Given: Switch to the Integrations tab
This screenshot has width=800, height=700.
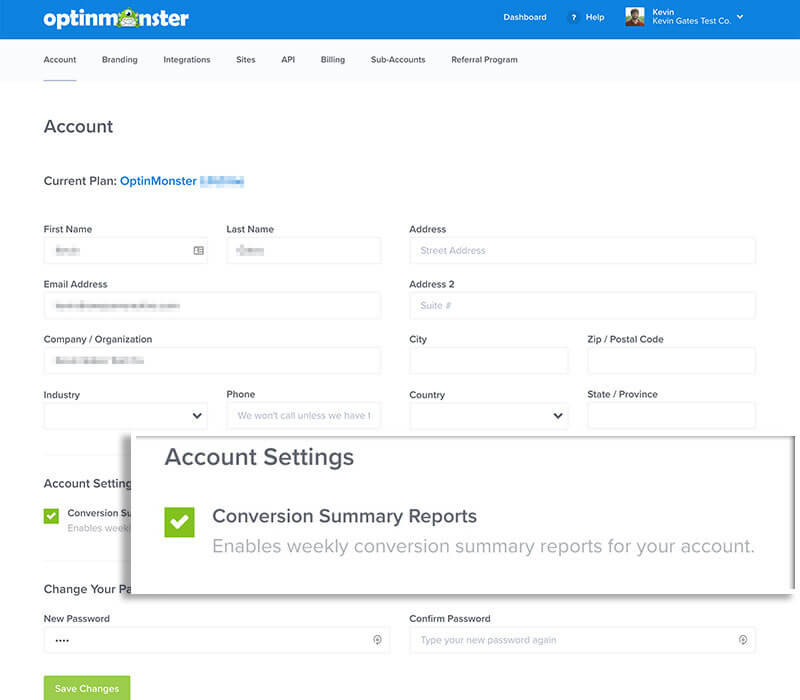Looking at the screenshot, I should tap(187, 60).
